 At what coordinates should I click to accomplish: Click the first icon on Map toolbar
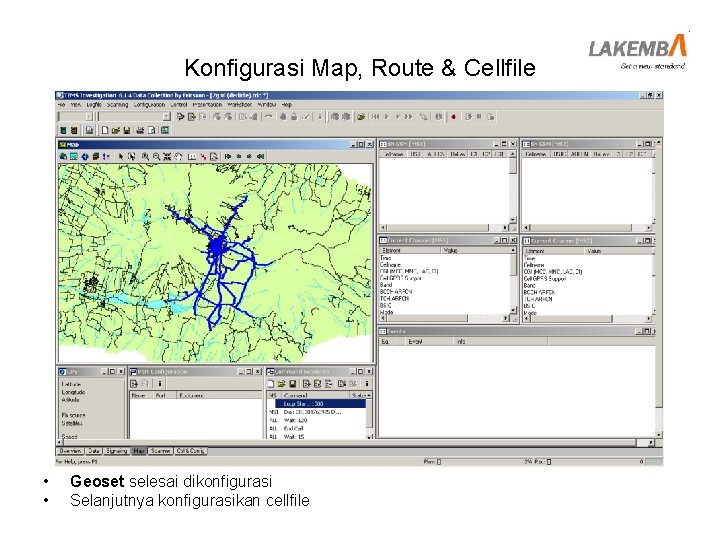(x=65, y=156)
